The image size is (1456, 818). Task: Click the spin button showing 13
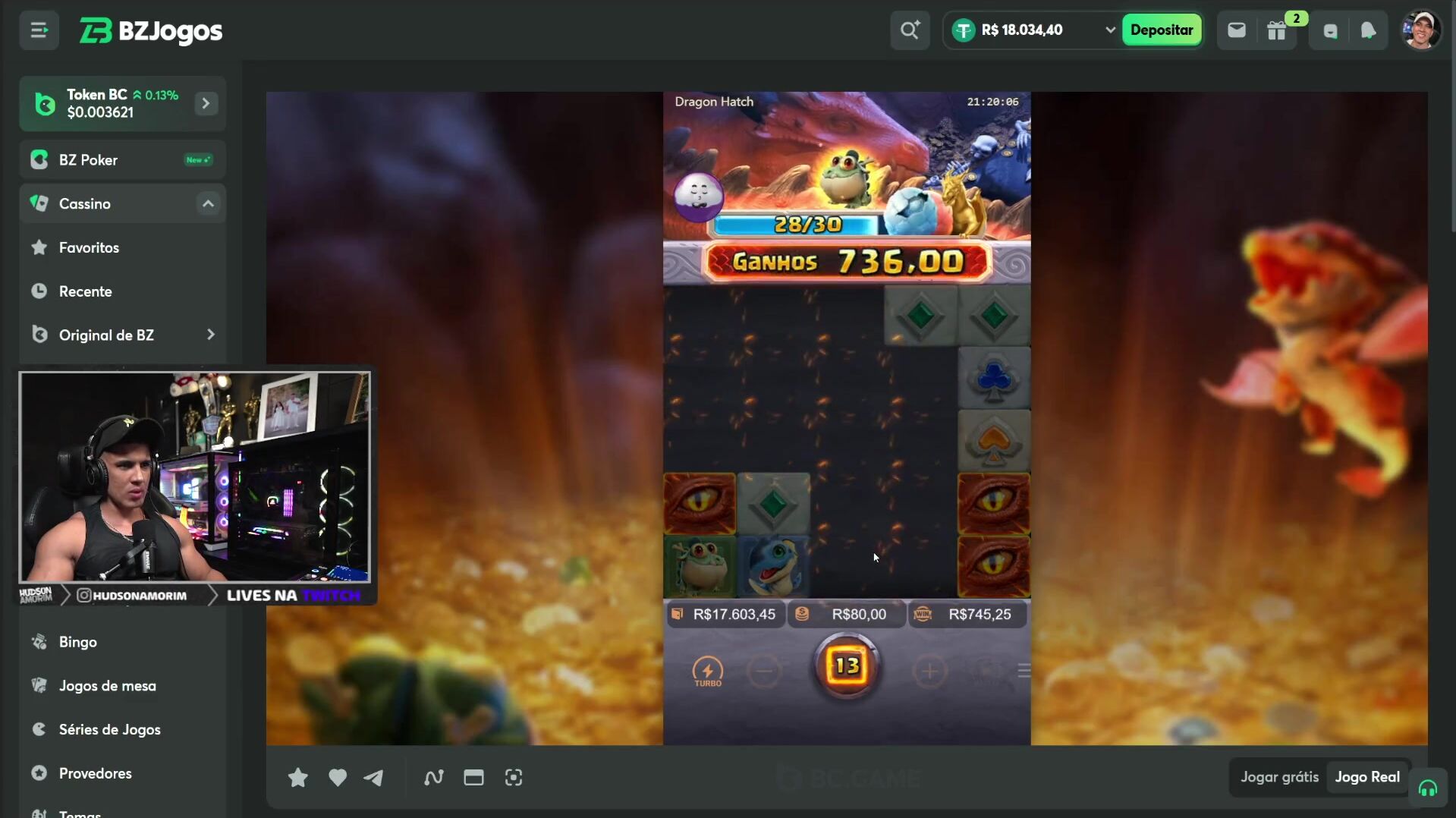pyautogui.click(x=847, y=666)
